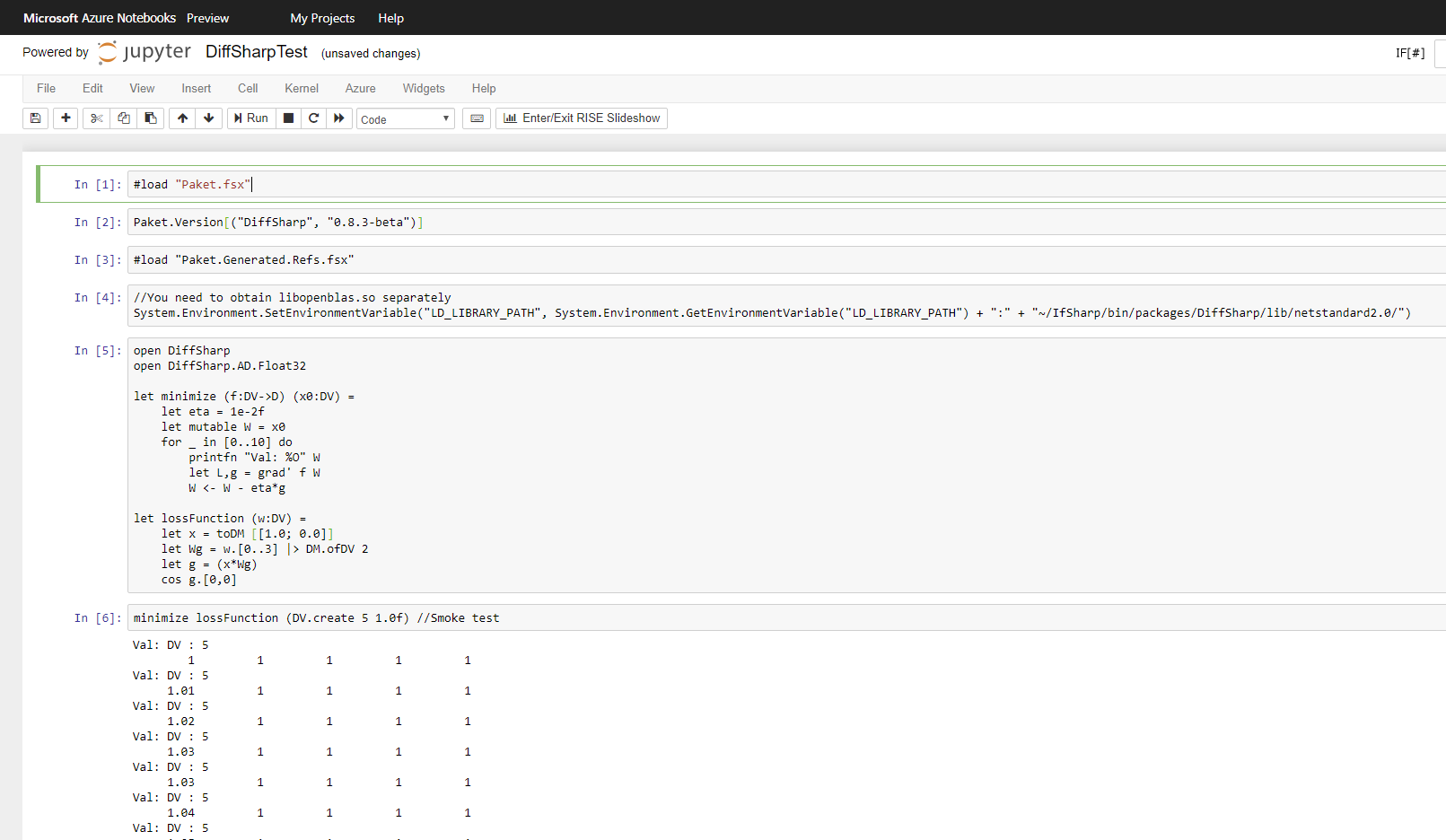Save the notebook via the save icon
The height and width of the screenshot is (840, 1446).
[x=35, y=118]
